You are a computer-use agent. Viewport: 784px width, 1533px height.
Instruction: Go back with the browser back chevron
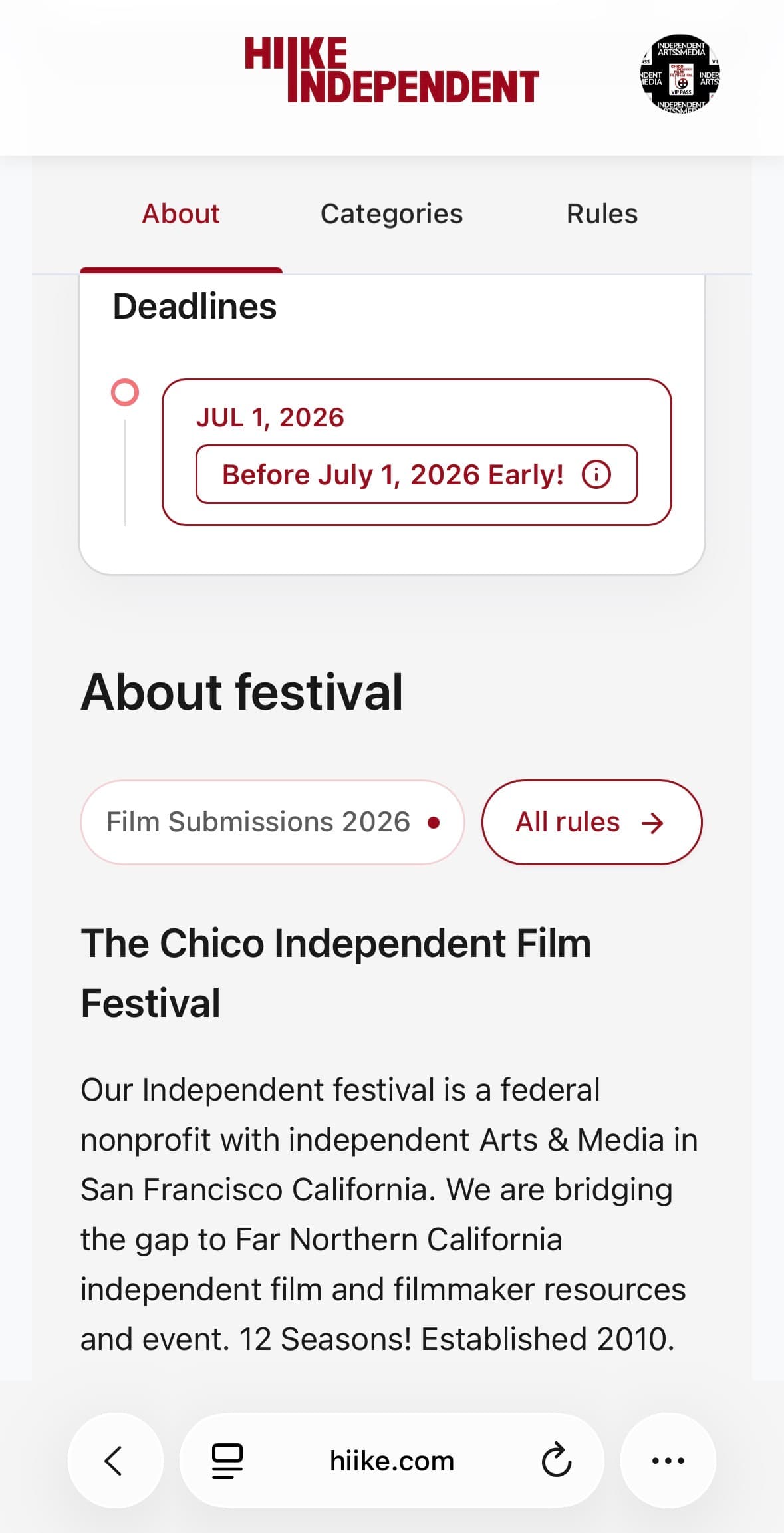coord(114,1461)
